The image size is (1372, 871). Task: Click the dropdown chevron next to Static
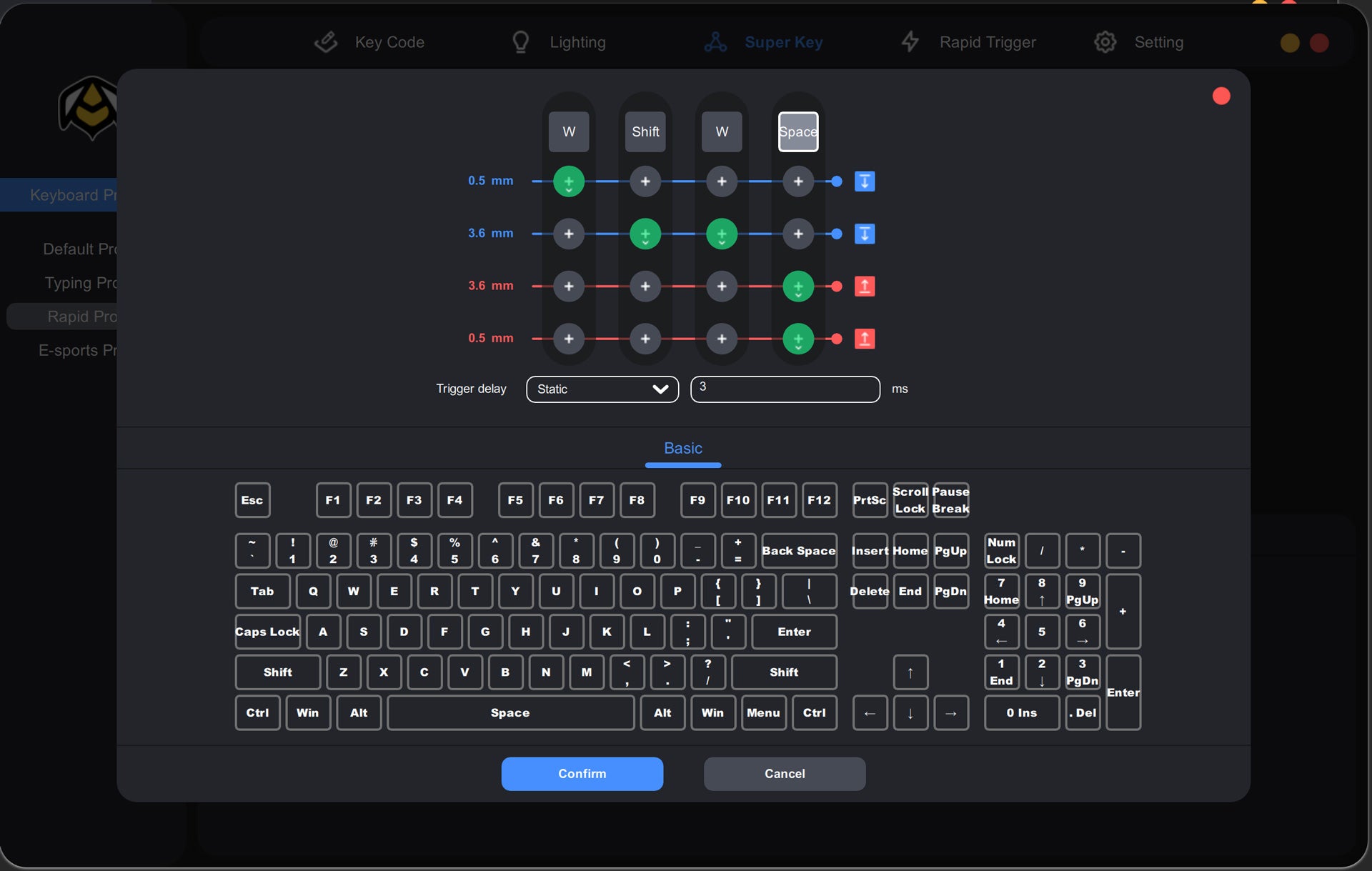tap(660, 389)
